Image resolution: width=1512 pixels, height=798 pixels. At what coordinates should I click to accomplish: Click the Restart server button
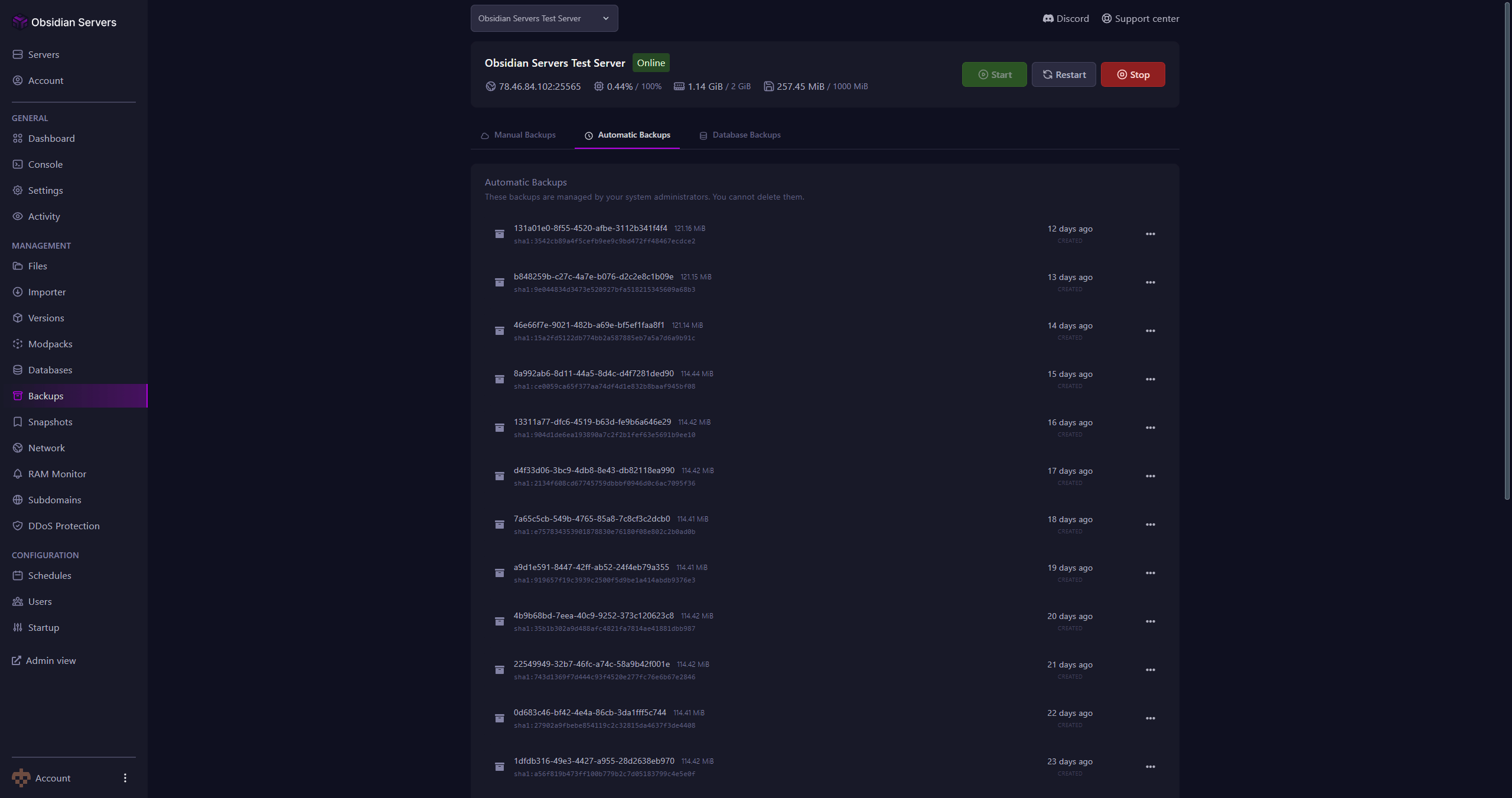tap(1063, 74)
